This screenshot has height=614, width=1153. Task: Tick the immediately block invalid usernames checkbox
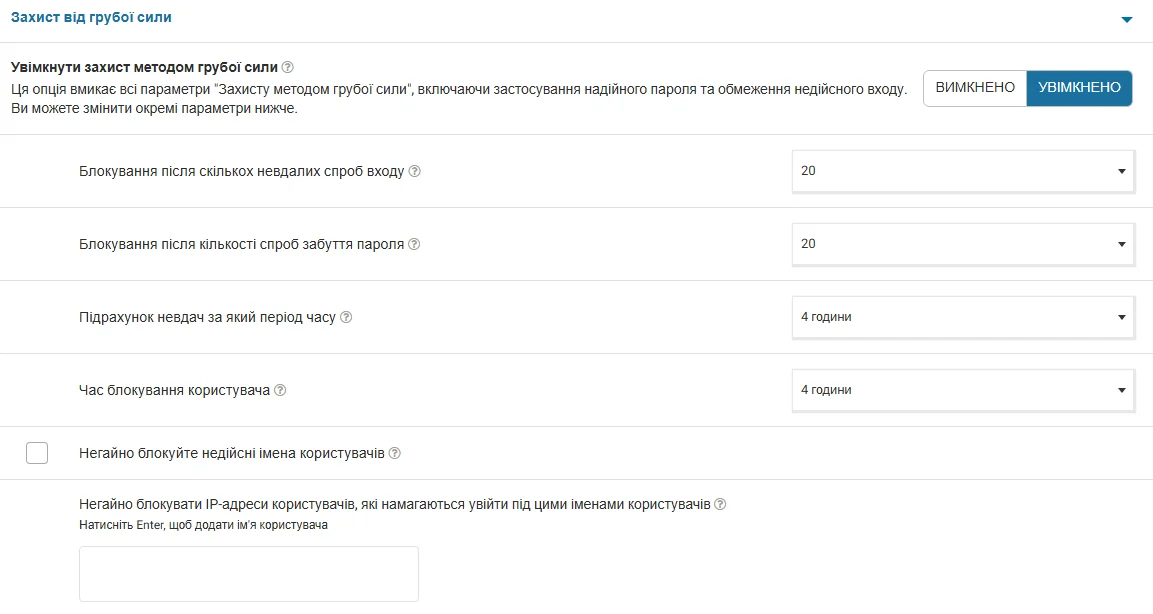tap(37, 453)
